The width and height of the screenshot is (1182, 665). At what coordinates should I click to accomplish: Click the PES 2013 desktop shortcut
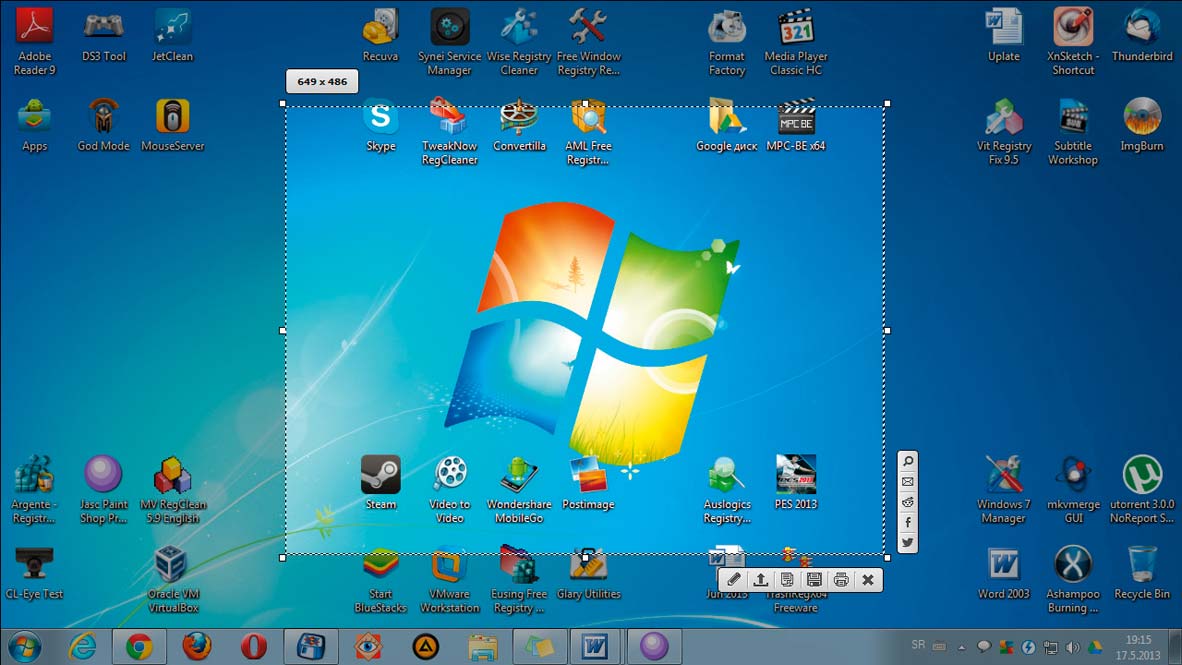coord(796,483)
